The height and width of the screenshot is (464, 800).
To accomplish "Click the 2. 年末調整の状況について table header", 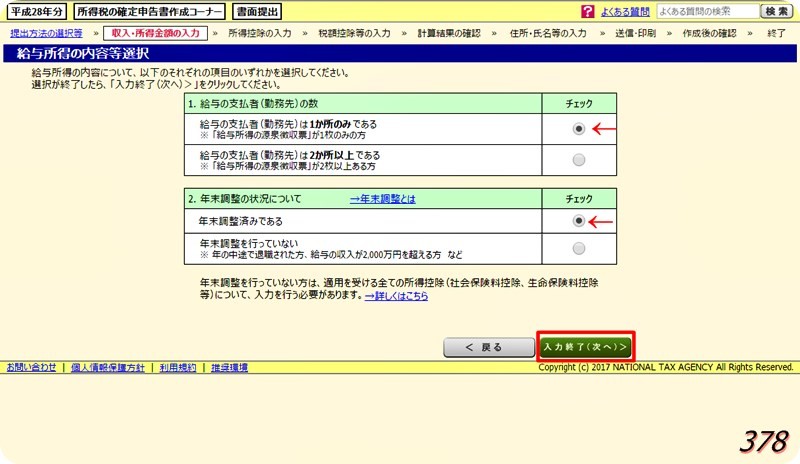I will click(x=362, y=199).
